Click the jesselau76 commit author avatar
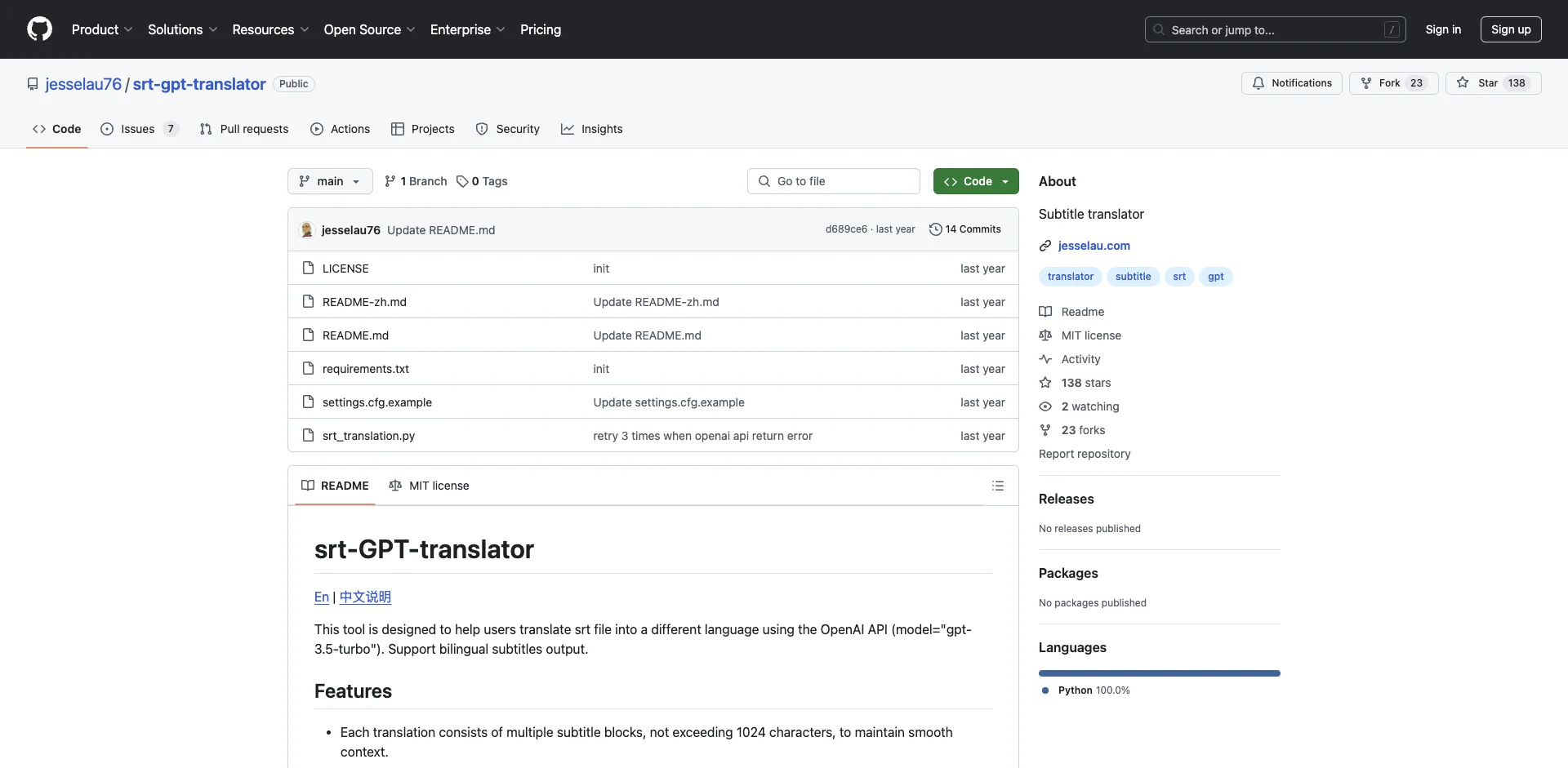Image resolution: width=1568 pixels, height=768 pixels. (307, 230)
